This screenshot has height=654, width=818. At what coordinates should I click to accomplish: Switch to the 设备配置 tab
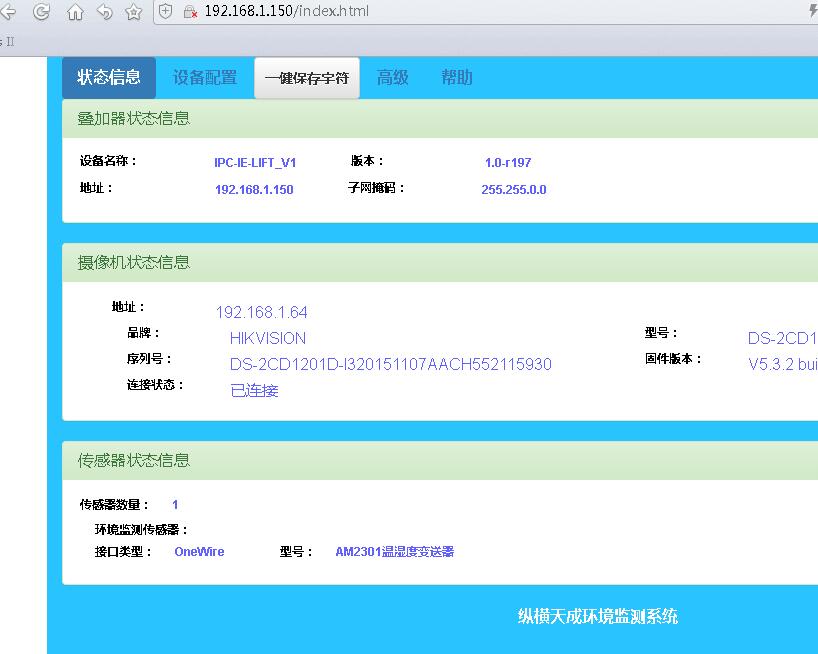(204, 77)
